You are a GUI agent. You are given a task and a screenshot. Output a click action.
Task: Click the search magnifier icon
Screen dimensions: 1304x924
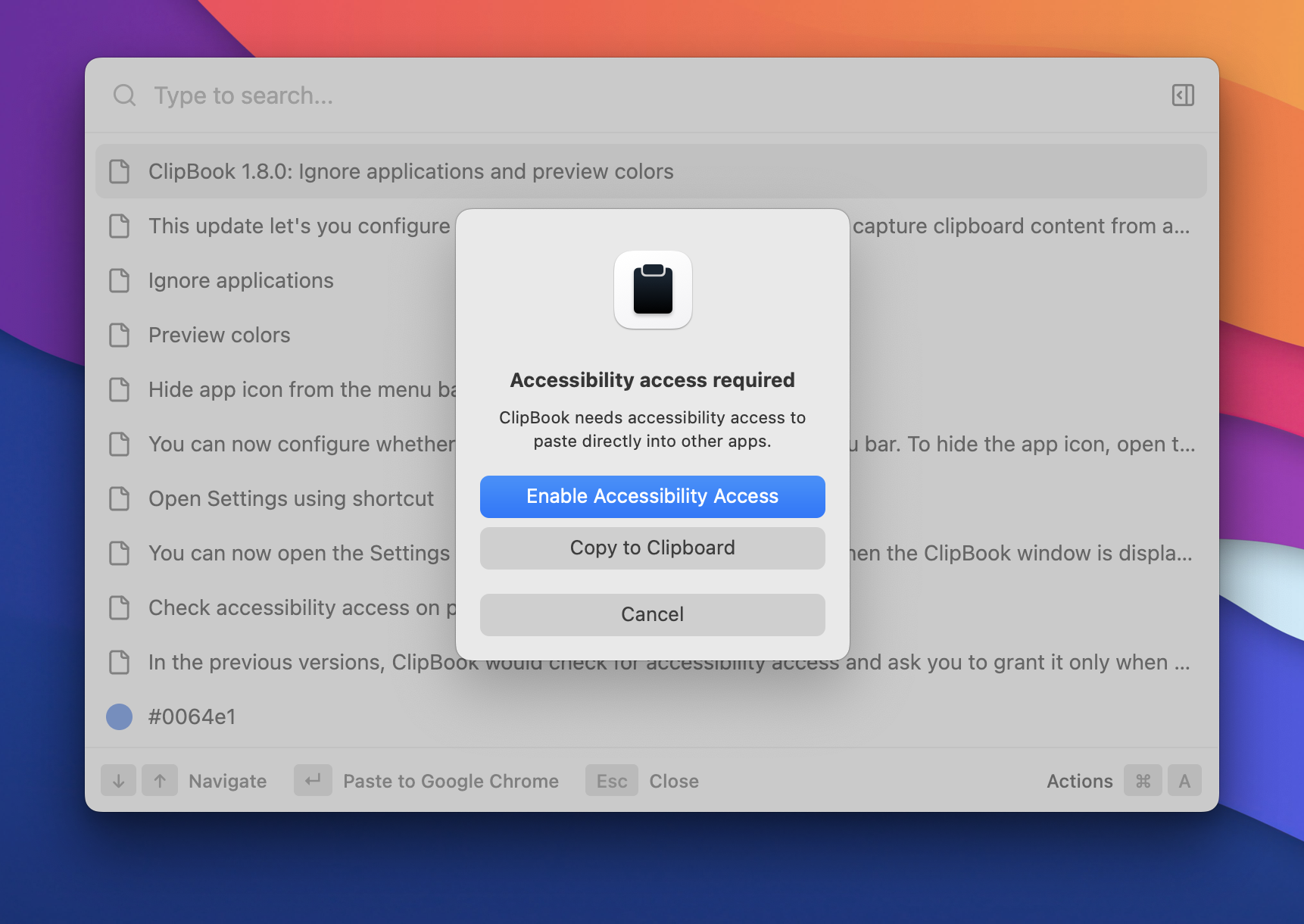(x=124, y=95)
